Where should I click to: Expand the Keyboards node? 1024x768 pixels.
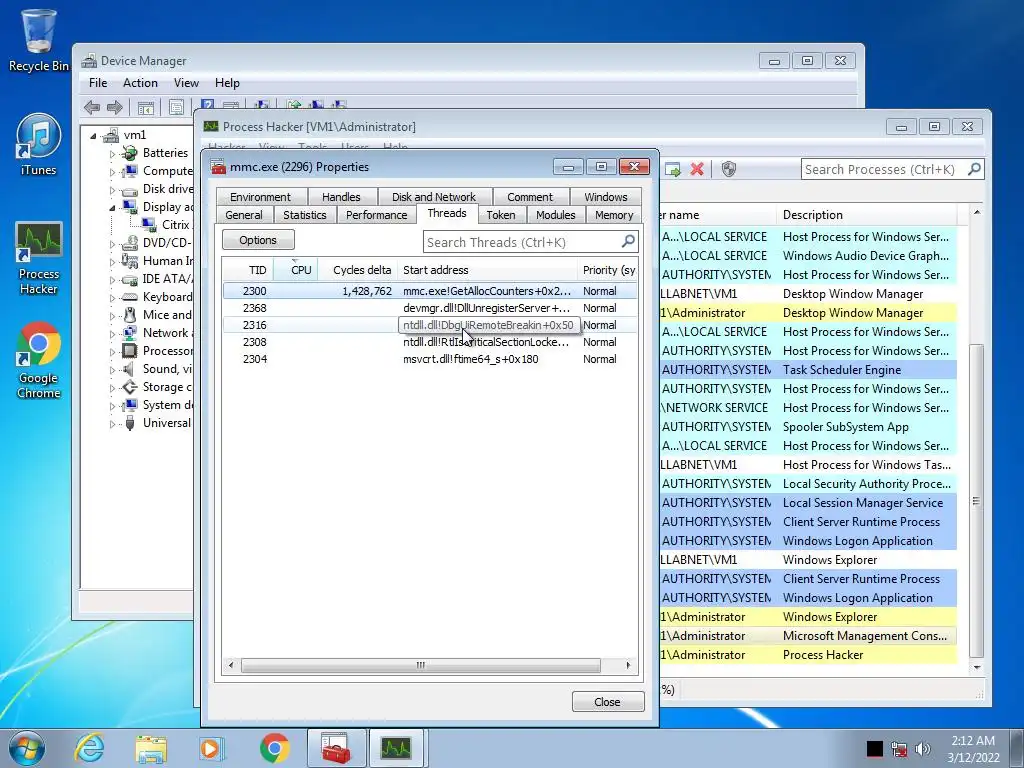112,298
